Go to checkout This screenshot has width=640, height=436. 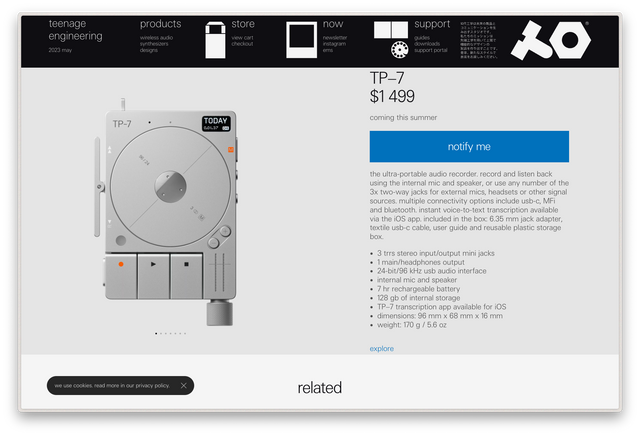point(242,44)
